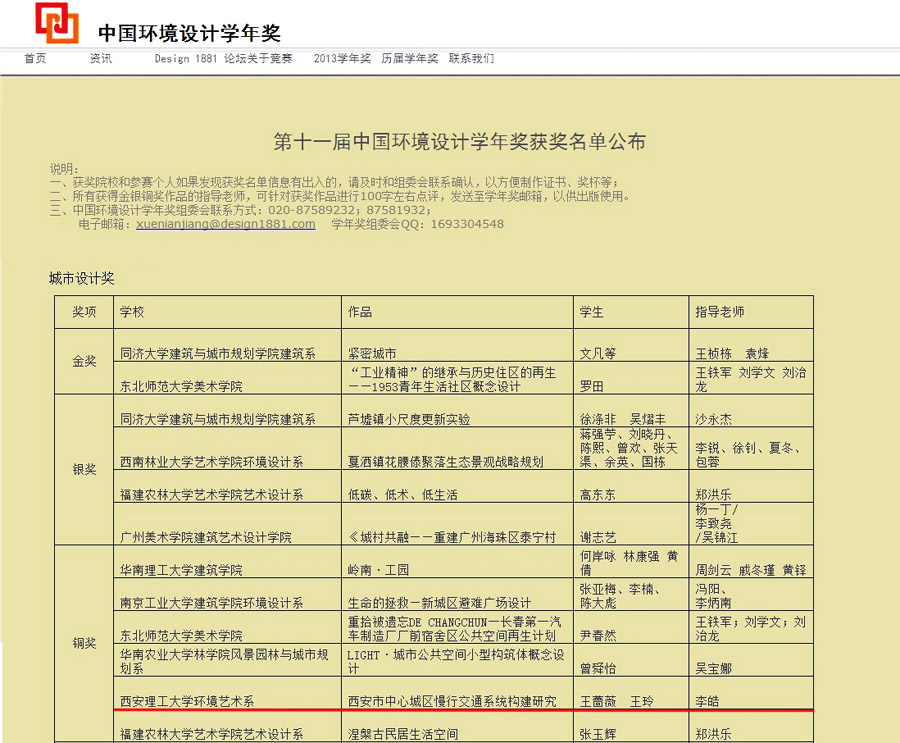Click the 联系我们 contact link
Screen dimensions: 900x743
(471, 59)
